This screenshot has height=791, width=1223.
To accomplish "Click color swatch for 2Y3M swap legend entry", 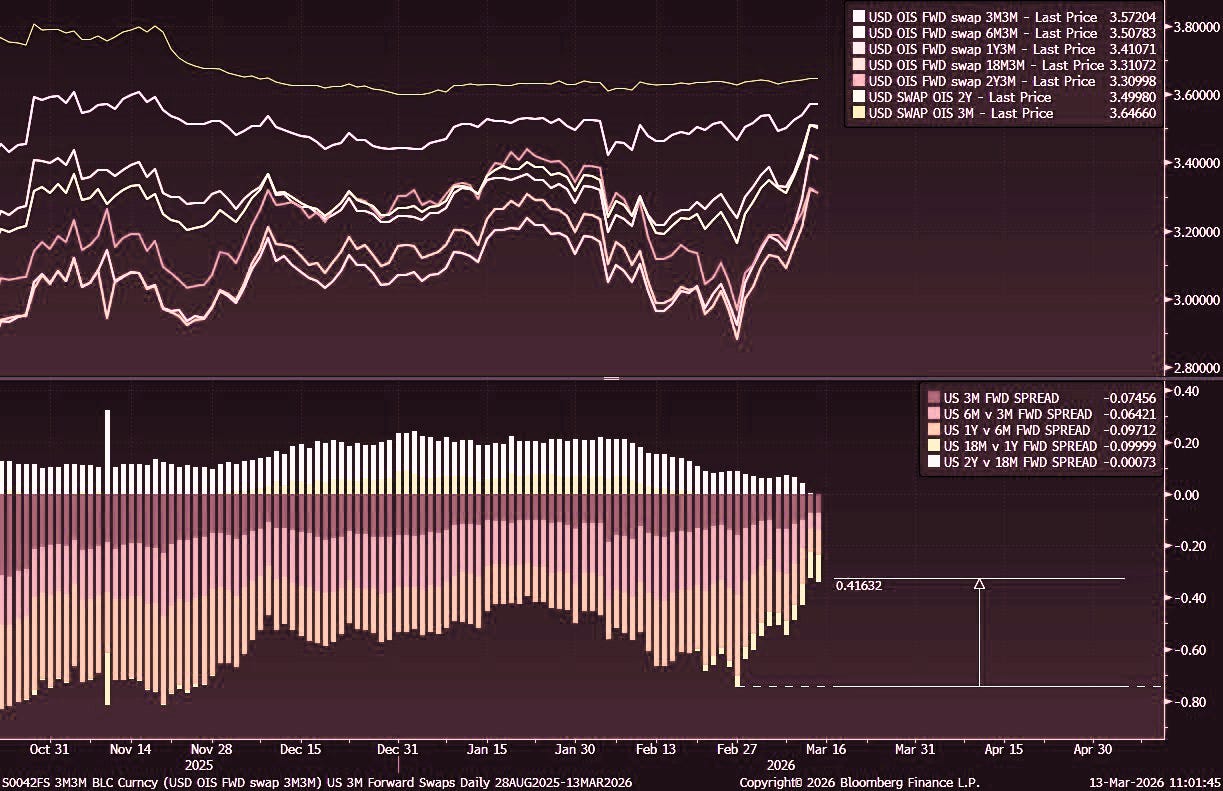I will [858, 81].
